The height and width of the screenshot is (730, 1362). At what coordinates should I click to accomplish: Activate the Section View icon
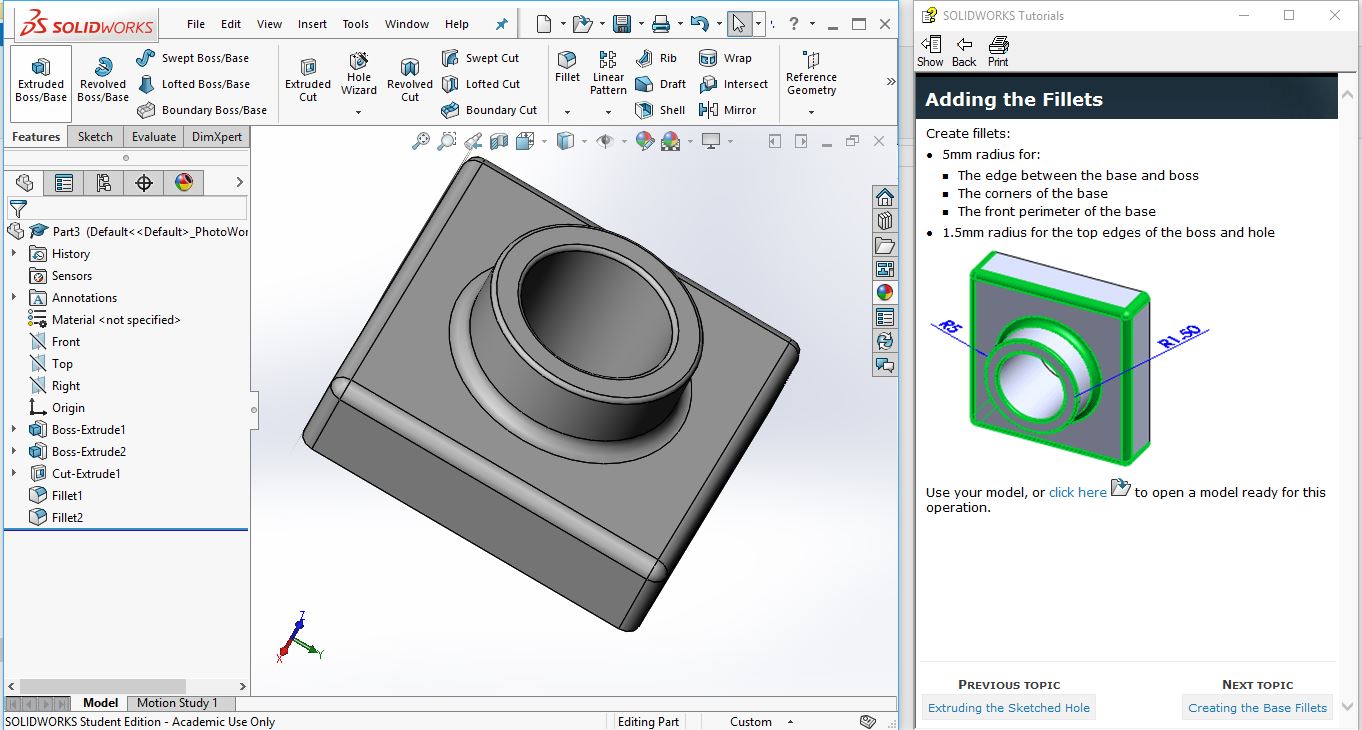pyautogui.click(x=500, y=141)
